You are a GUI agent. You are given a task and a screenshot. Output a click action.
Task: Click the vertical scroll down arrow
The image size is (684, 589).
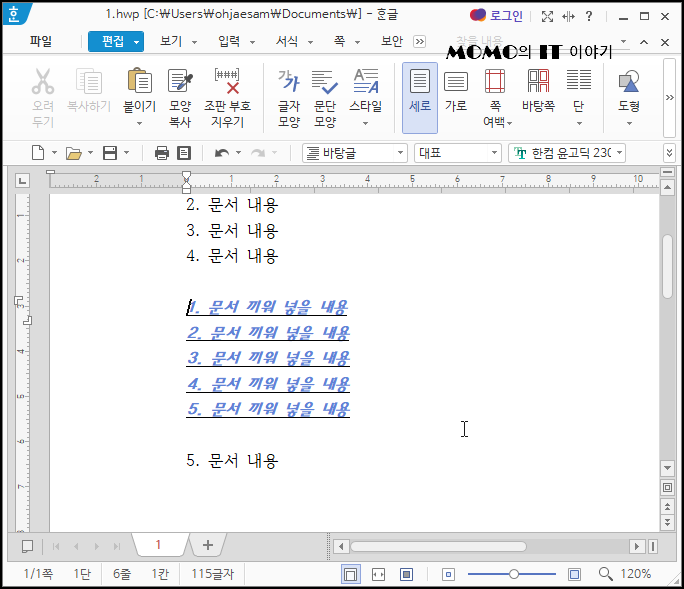pos(667,468)
